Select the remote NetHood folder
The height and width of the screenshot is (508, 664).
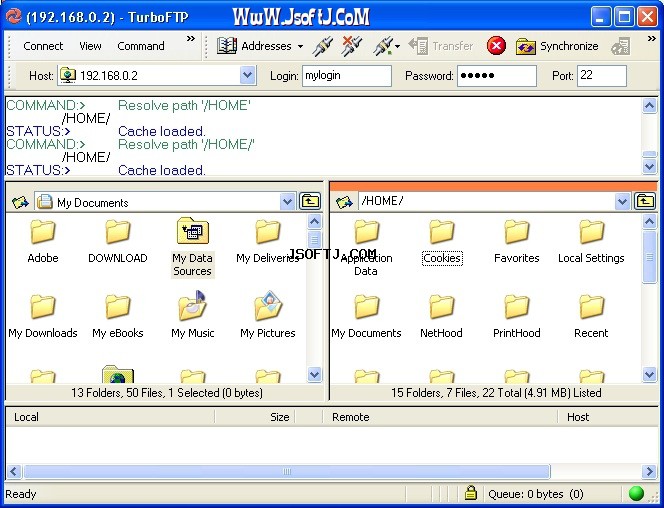click(441, 317)
